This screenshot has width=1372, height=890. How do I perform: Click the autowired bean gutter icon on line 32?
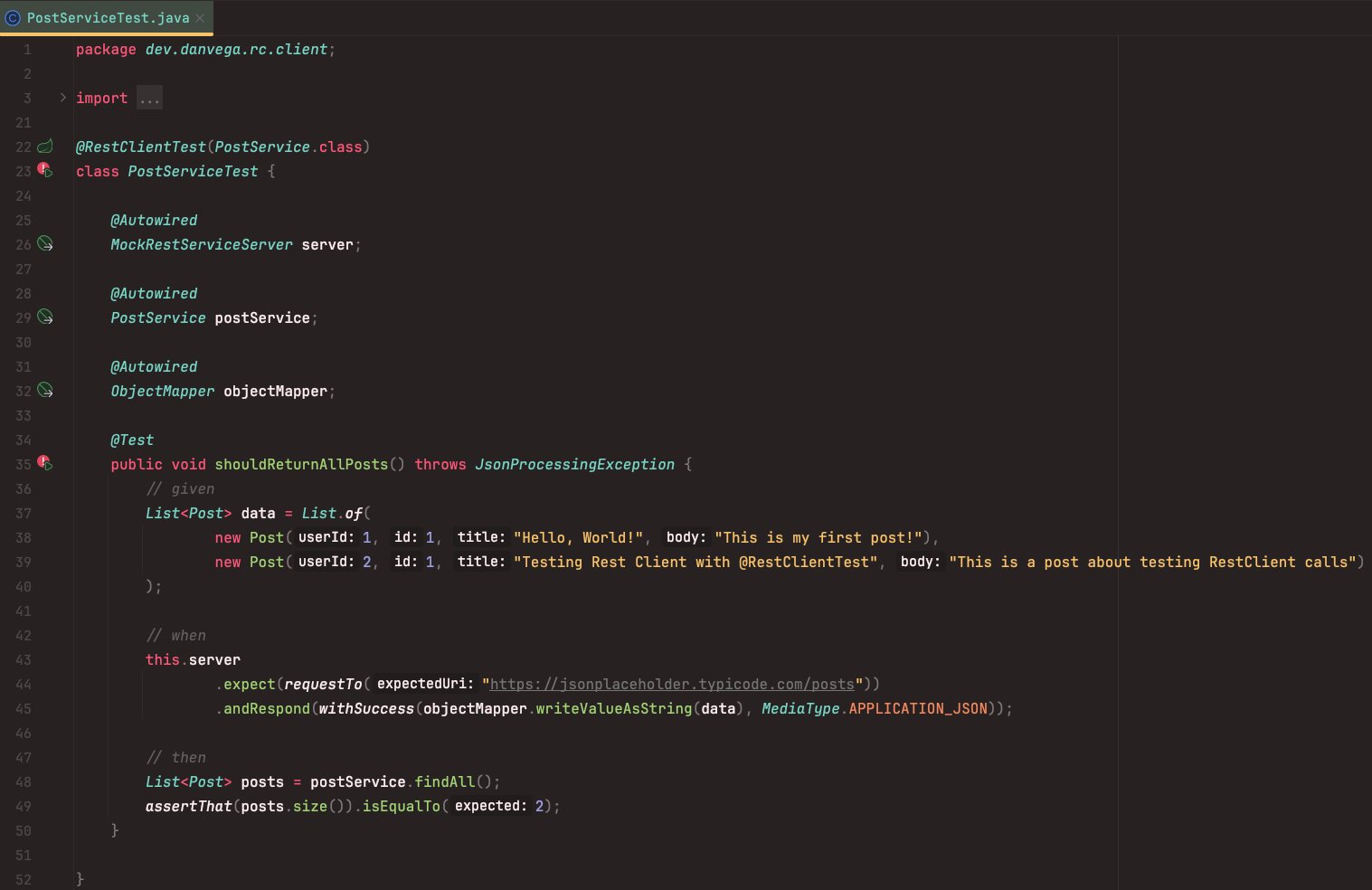pyautogui.click(x=45, y=391)
